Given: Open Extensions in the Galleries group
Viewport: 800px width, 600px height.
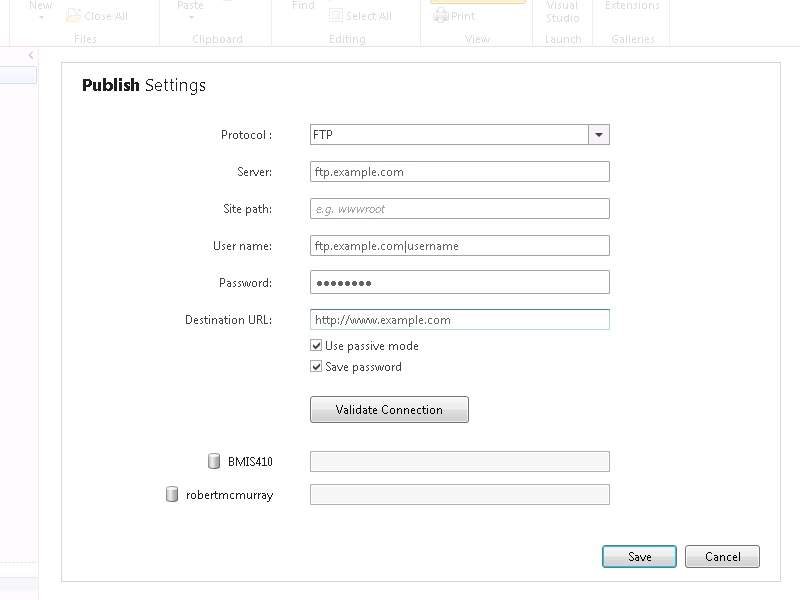Looking at the screenshot, I should coord(632,6).
